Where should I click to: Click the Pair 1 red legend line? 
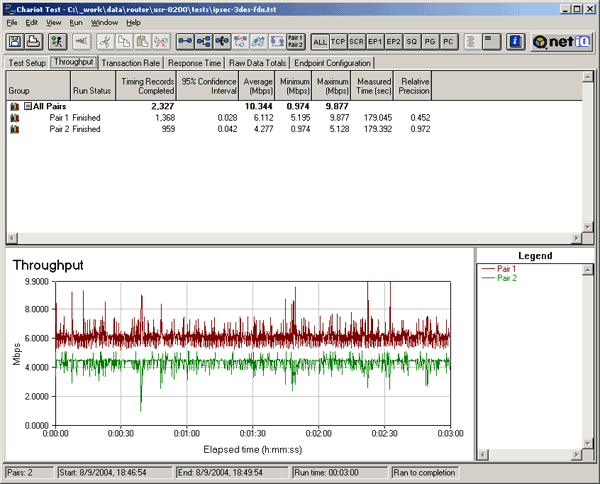coord(489,268)
